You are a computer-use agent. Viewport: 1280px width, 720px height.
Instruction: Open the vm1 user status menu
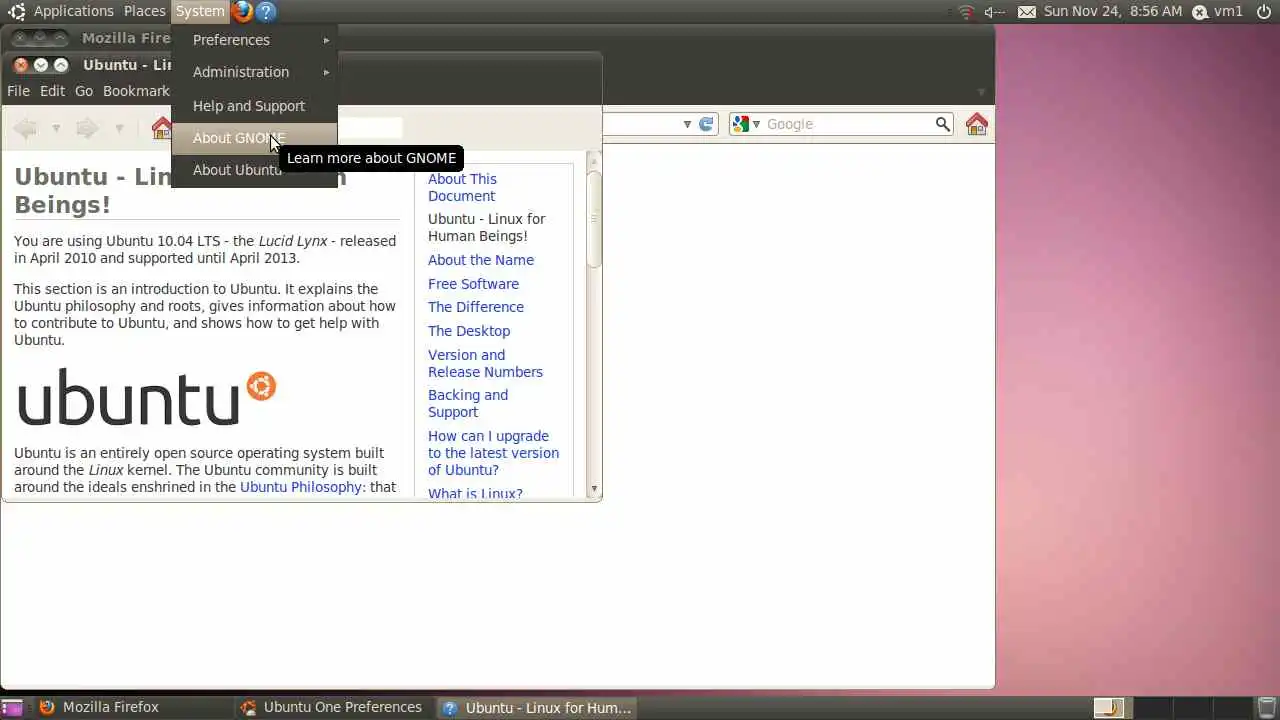1217,12
